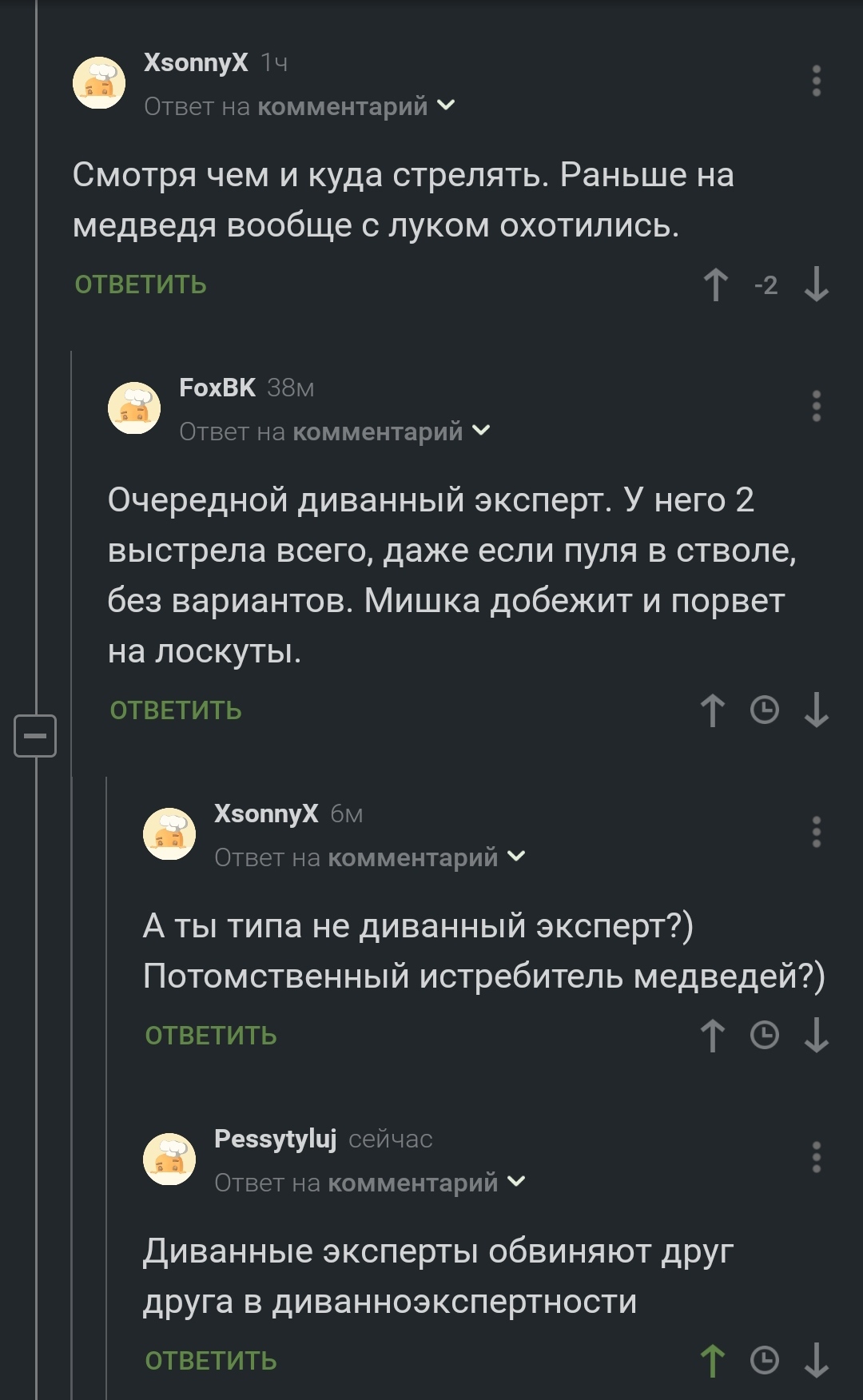This screenshot has width=863, height=1400.
Task: Open the options menu for FoxBK's comment
Action: point(816,406)
